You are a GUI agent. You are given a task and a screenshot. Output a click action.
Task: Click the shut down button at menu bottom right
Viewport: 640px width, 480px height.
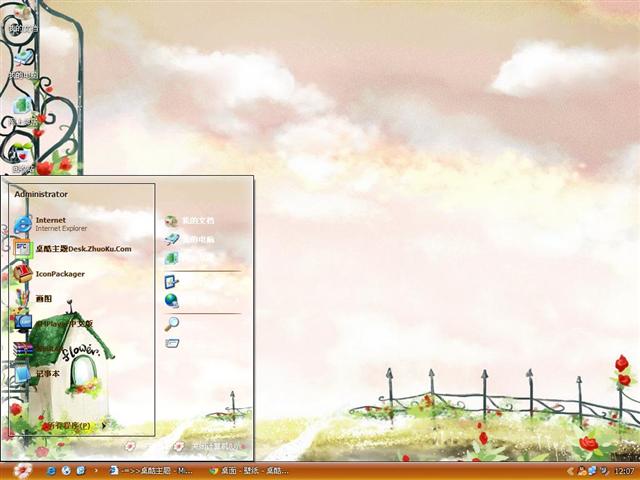click(x=208, y=447)
